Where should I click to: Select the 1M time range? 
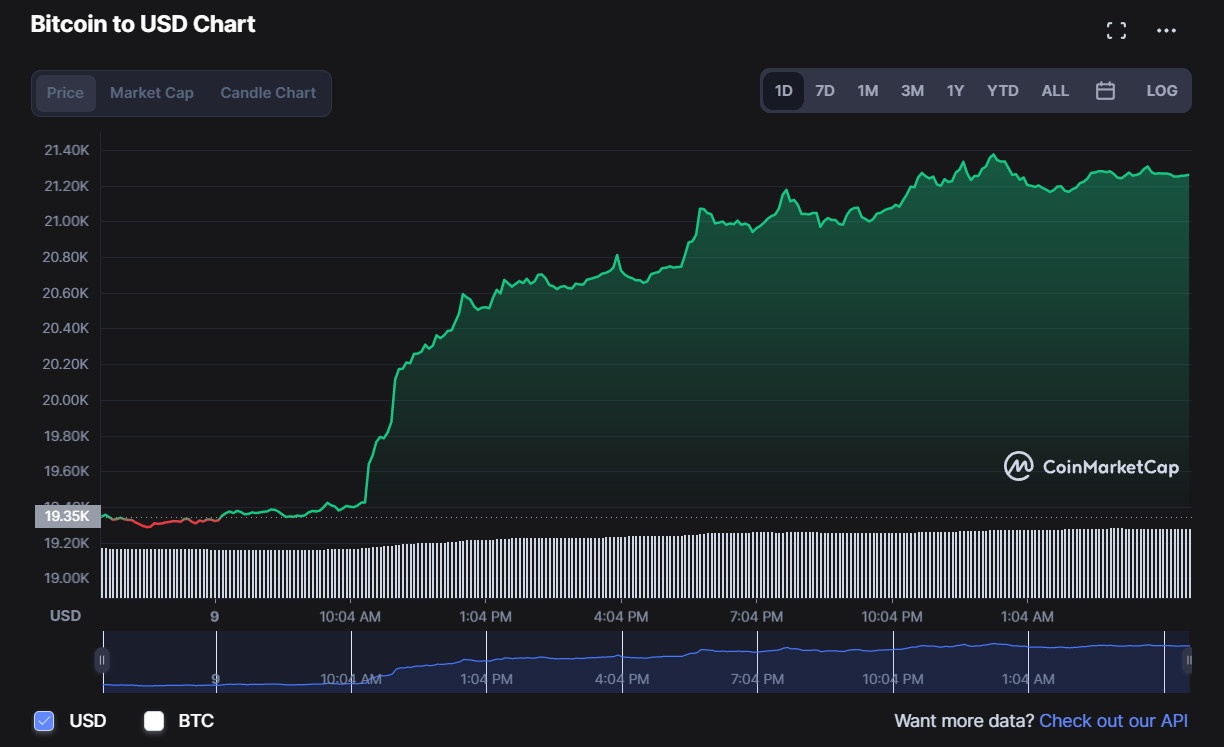(x=867, y=90)
